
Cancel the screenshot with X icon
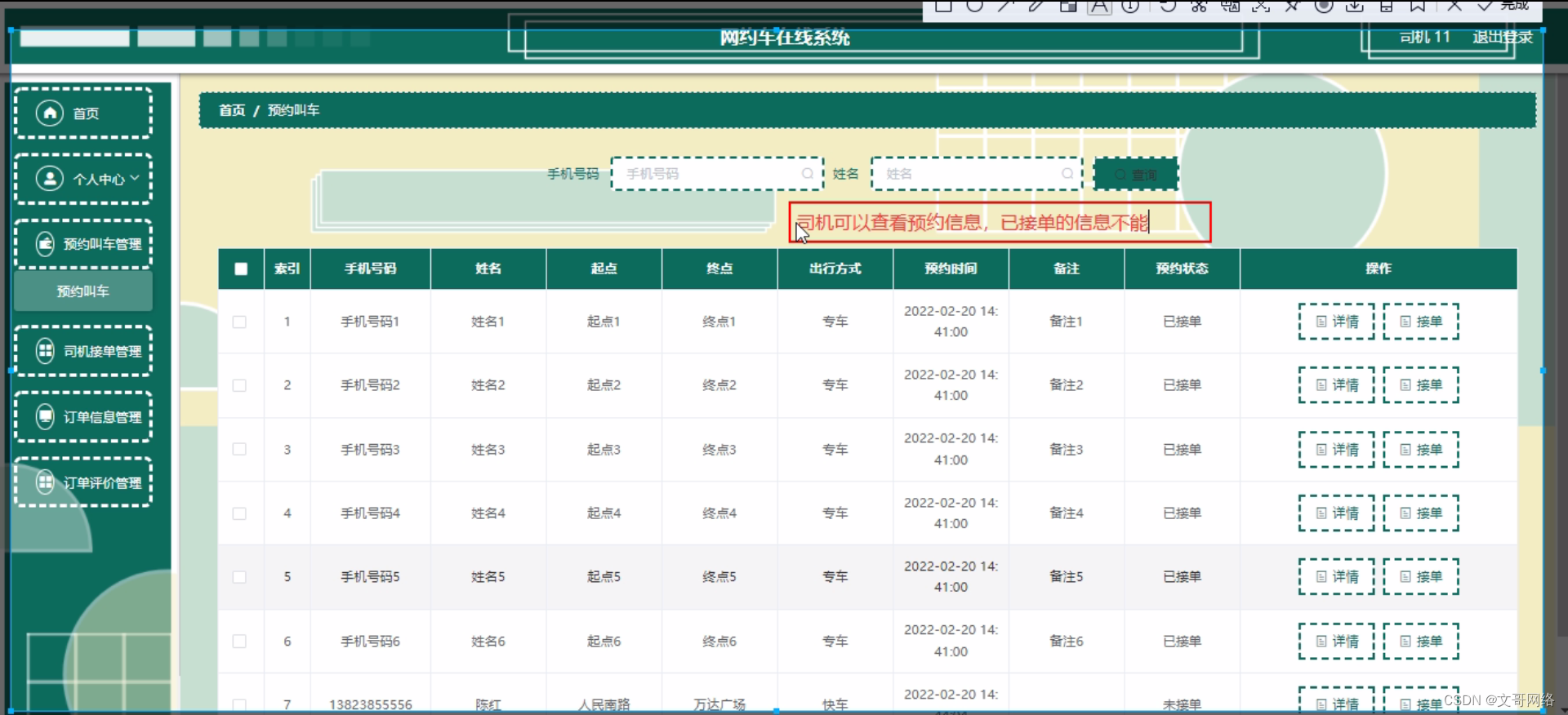coord(1454,6)
